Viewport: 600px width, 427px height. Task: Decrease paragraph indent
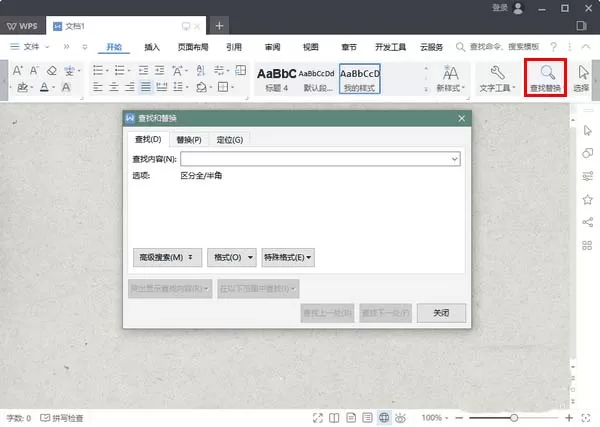[x=143, y=70]
